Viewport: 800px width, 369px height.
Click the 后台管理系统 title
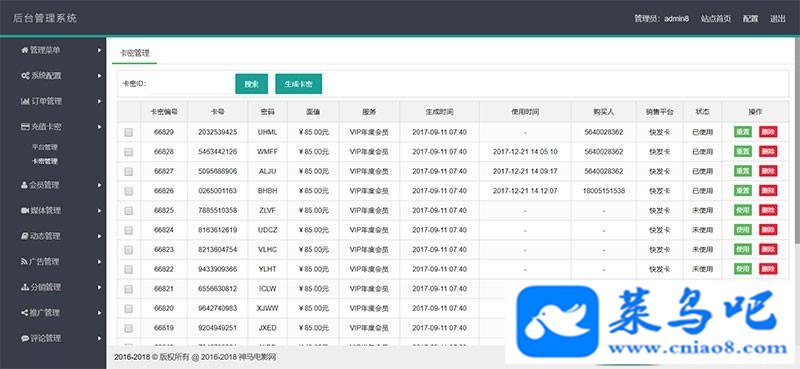pos(45,18)
